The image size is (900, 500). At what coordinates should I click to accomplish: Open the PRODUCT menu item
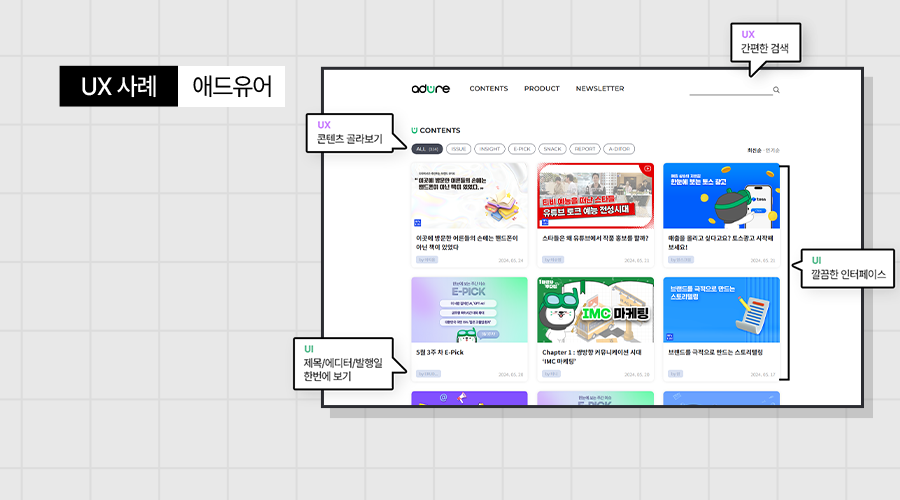coord(541,89)
